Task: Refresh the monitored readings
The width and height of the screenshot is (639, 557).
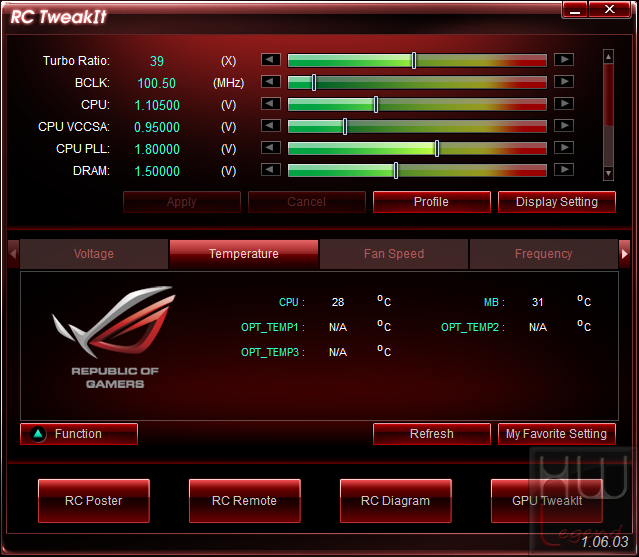Action: pos(432,434)
